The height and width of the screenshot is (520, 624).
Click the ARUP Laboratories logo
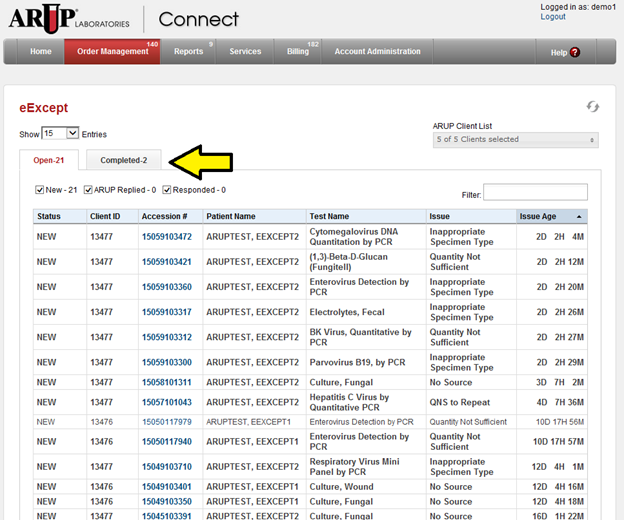coord(69,19)
